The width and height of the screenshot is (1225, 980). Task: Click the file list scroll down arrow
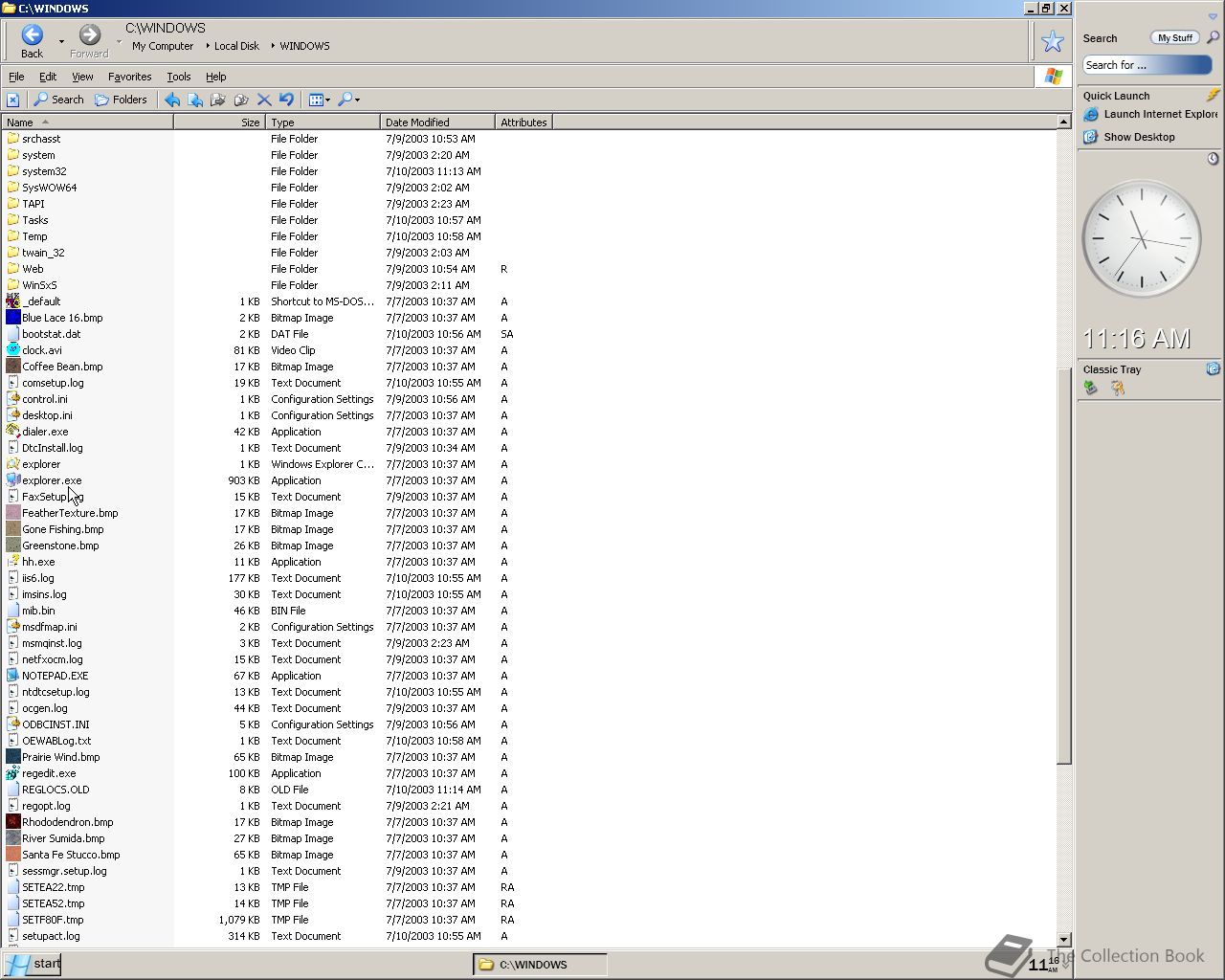[1063, 940]
